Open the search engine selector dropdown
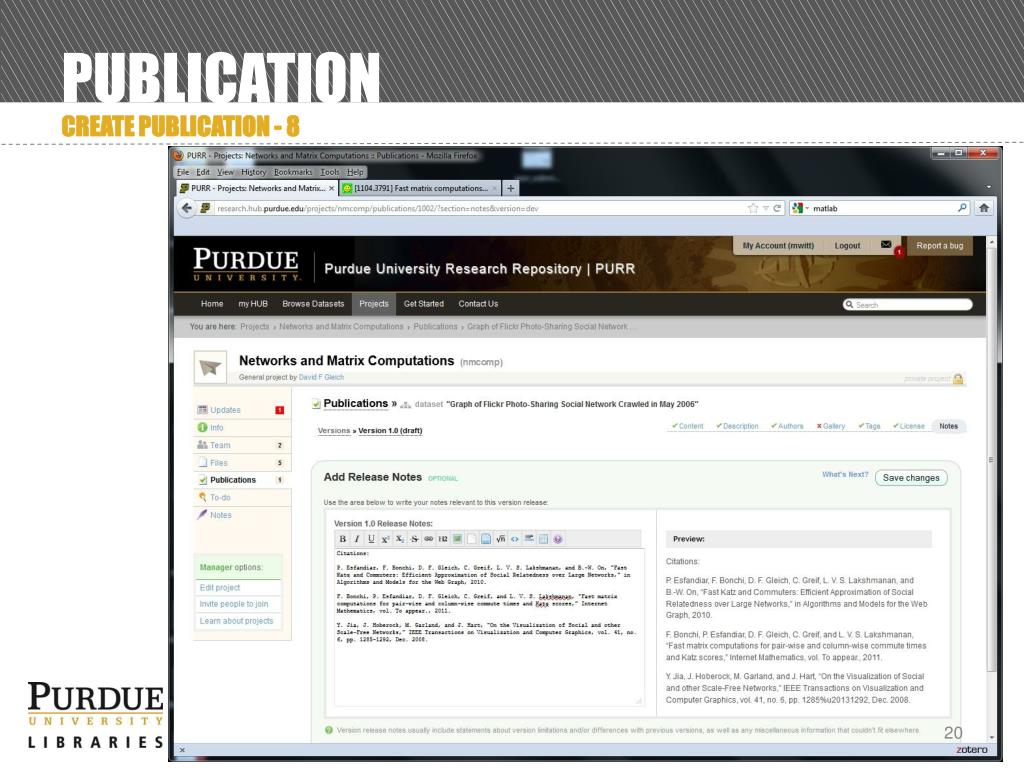Viewport: 1024px width, 768px height. pyautogui.click(x=801, y=208)
